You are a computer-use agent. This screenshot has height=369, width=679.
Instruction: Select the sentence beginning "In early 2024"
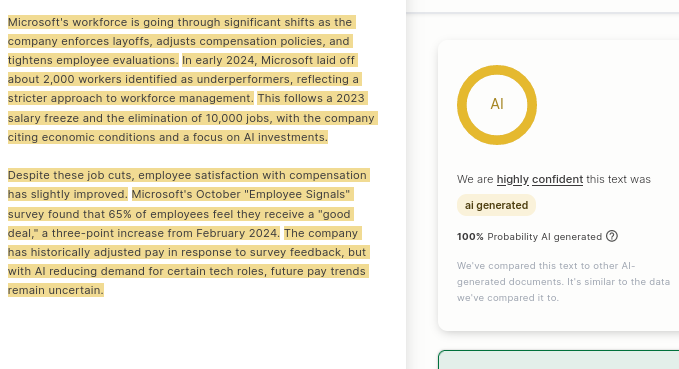[184, 79]
